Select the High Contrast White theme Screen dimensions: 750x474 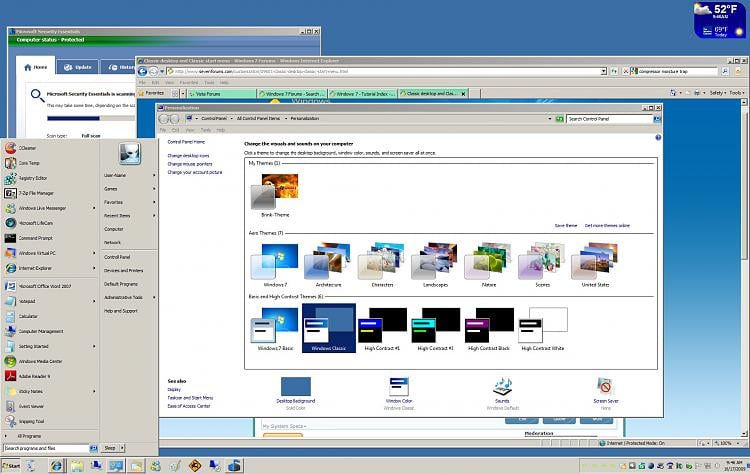[x=542, y=329]
